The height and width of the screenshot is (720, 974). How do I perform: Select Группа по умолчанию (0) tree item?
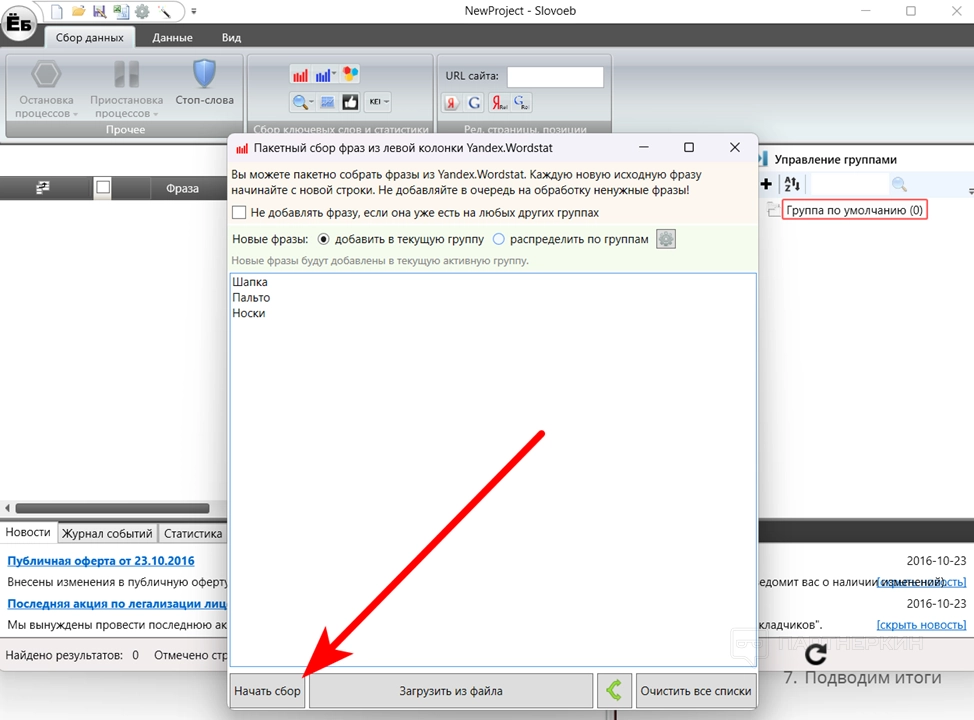point(854,210)
